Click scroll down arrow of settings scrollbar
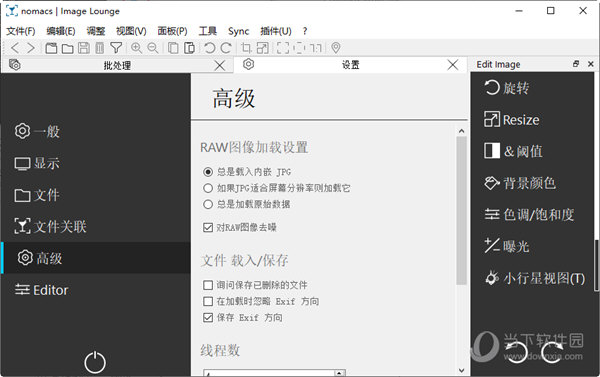Screen dimensions: 600x377 coord(461,370)
